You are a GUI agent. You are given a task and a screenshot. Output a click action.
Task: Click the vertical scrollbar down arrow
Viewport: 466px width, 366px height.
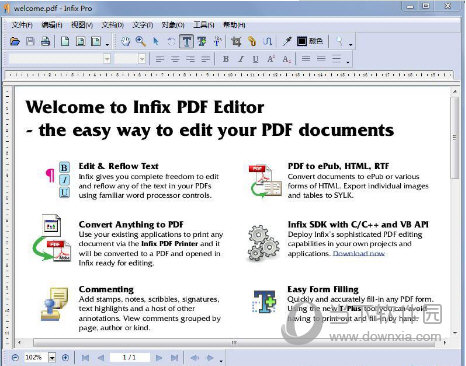point(455,333)
